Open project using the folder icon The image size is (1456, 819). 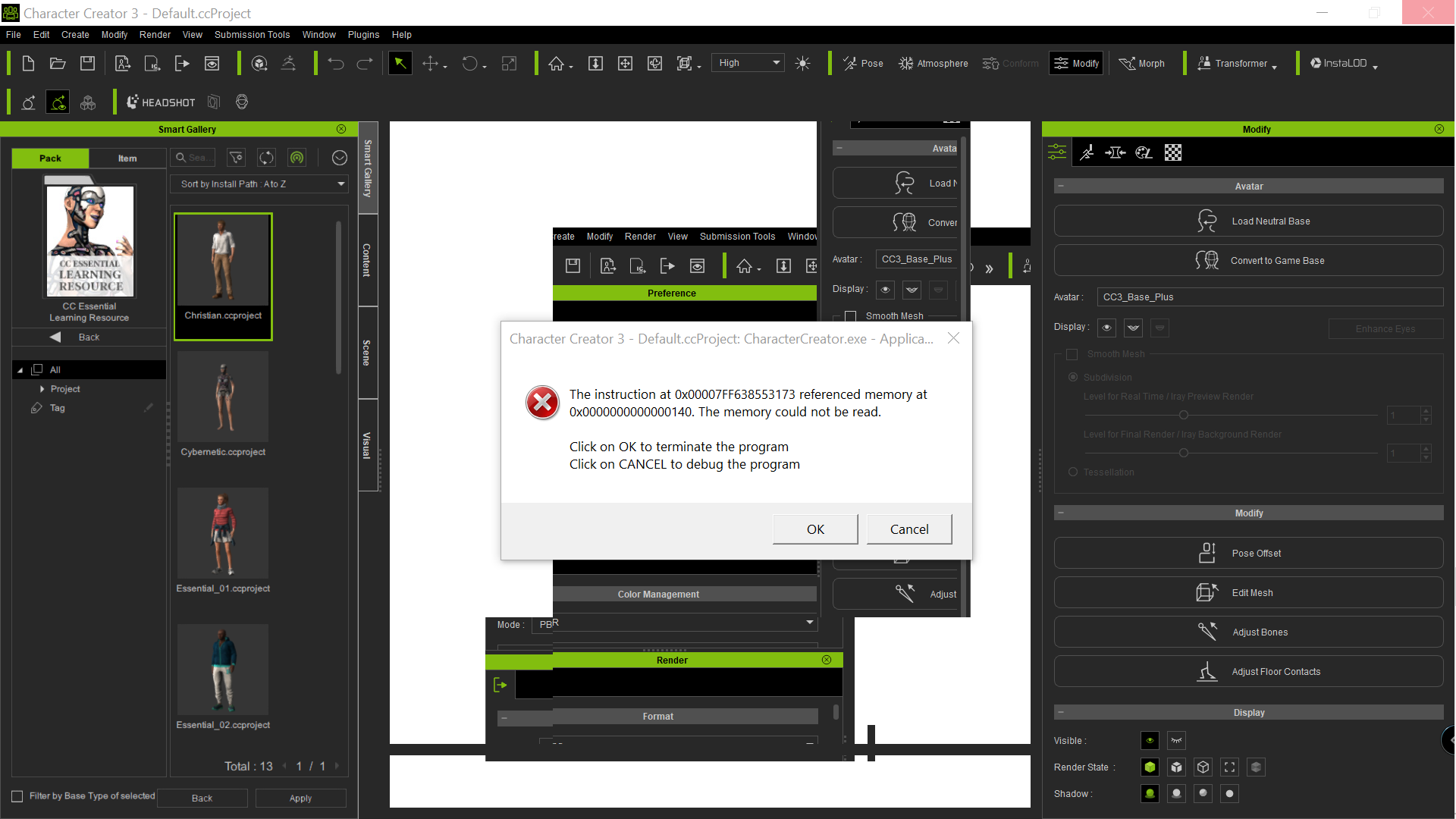coord(58,64)
